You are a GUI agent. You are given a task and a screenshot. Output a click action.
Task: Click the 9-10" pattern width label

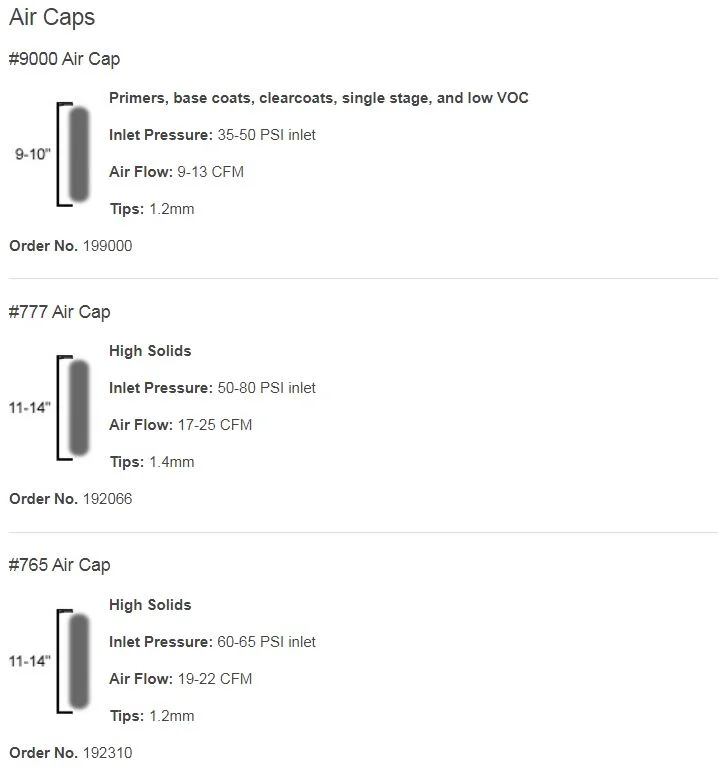[33, 154]
